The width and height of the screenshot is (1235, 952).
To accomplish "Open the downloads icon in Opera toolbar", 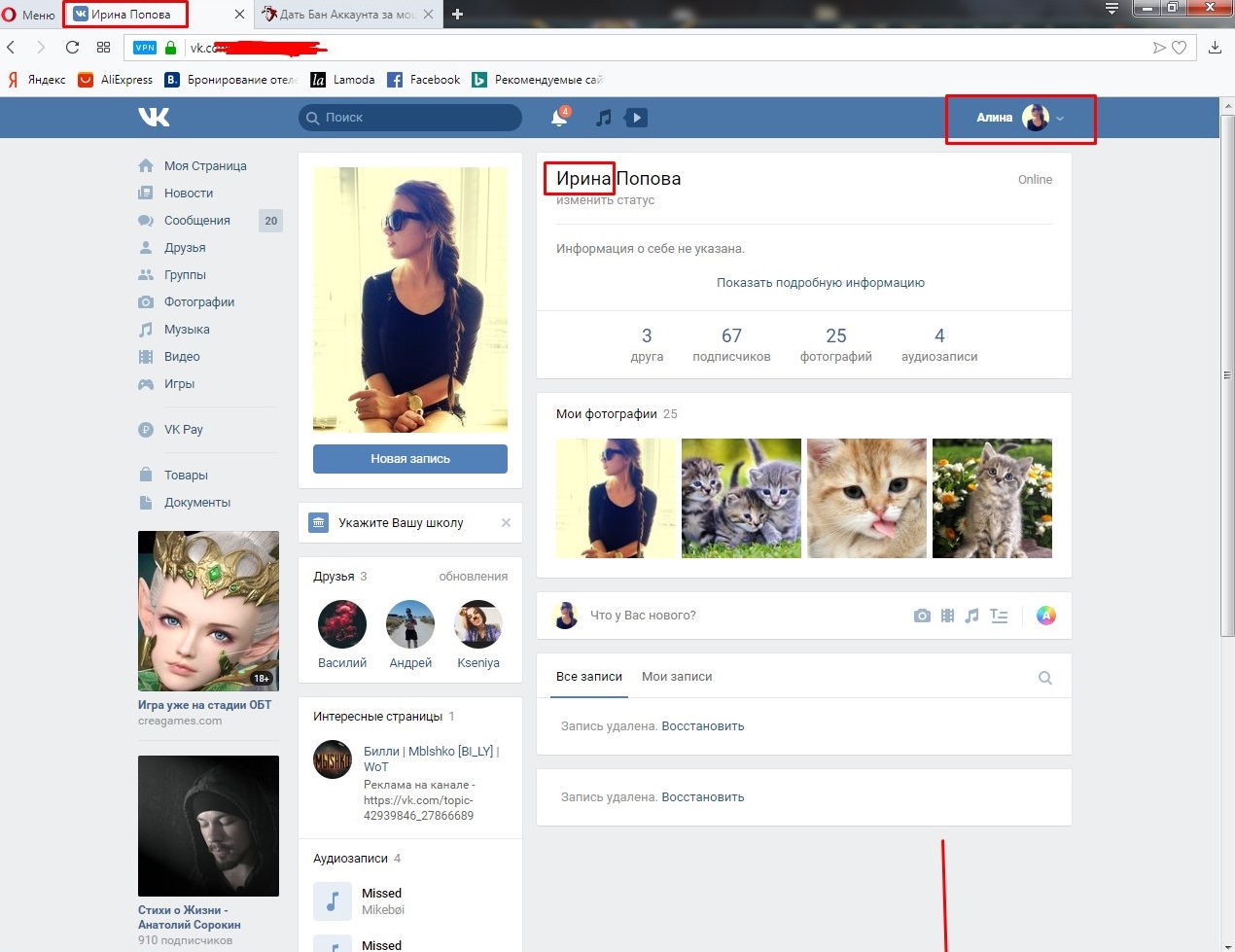I will click(x=1215, y=47).
